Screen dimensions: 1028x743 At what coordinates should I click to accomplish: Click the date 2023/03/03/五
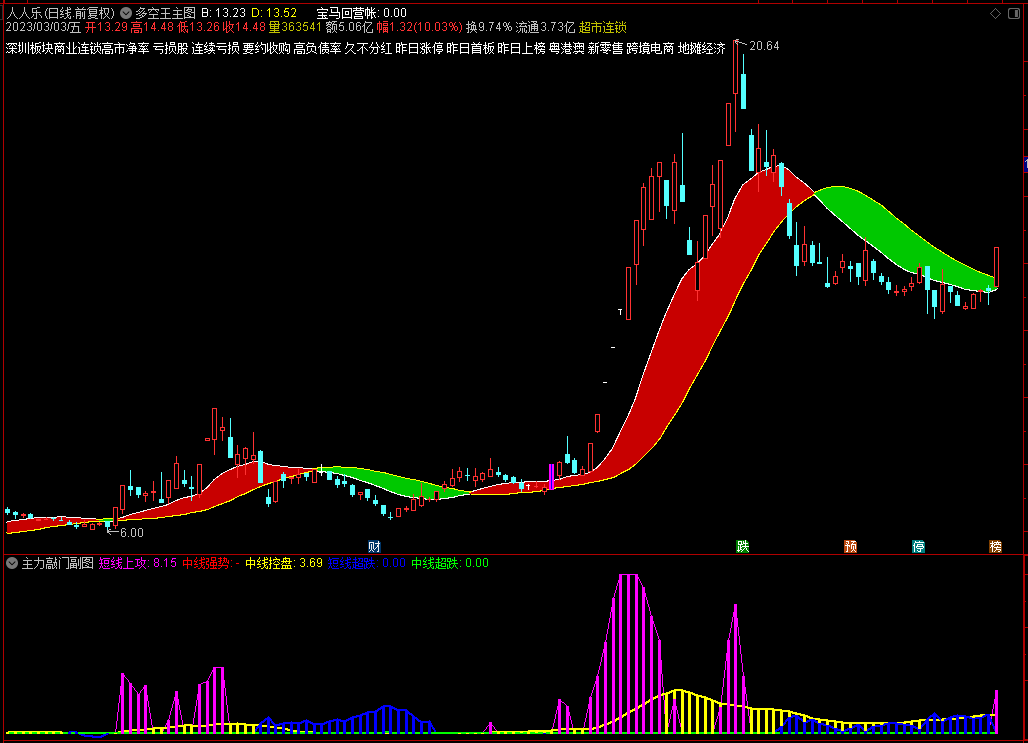pos(43,28)
